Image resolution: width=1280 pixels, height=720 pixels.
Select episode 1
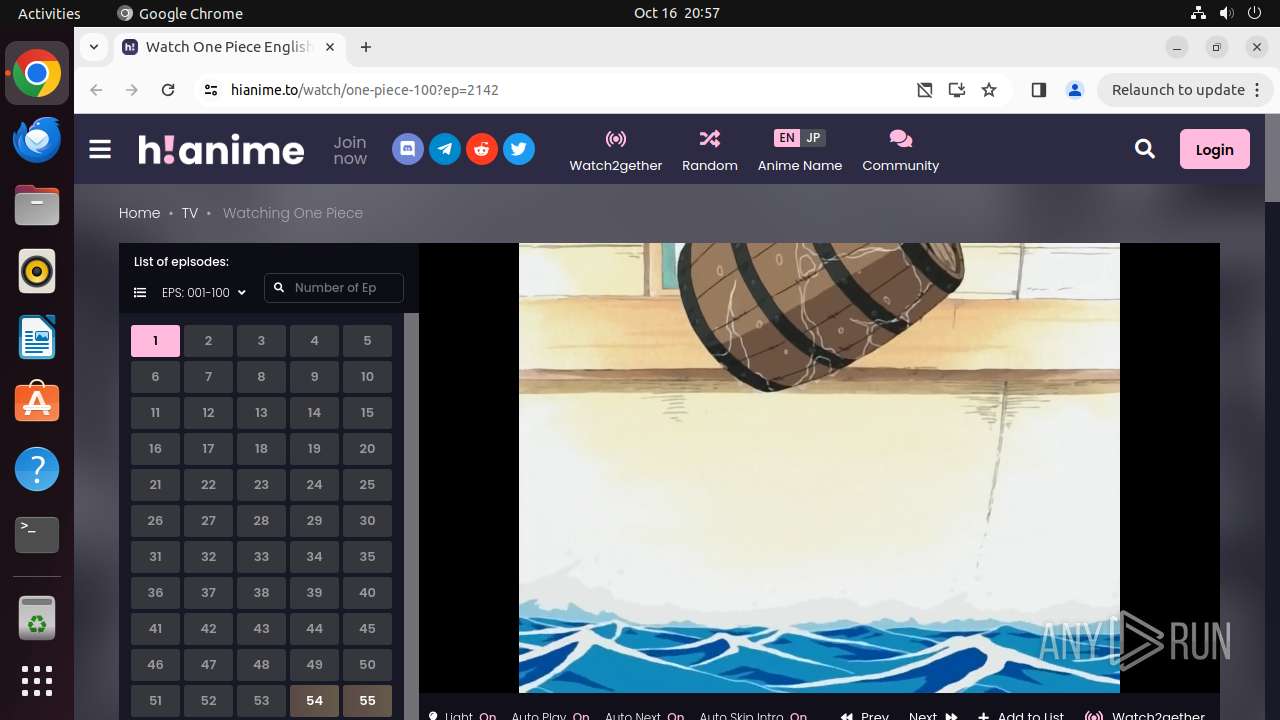pos(155,341)
